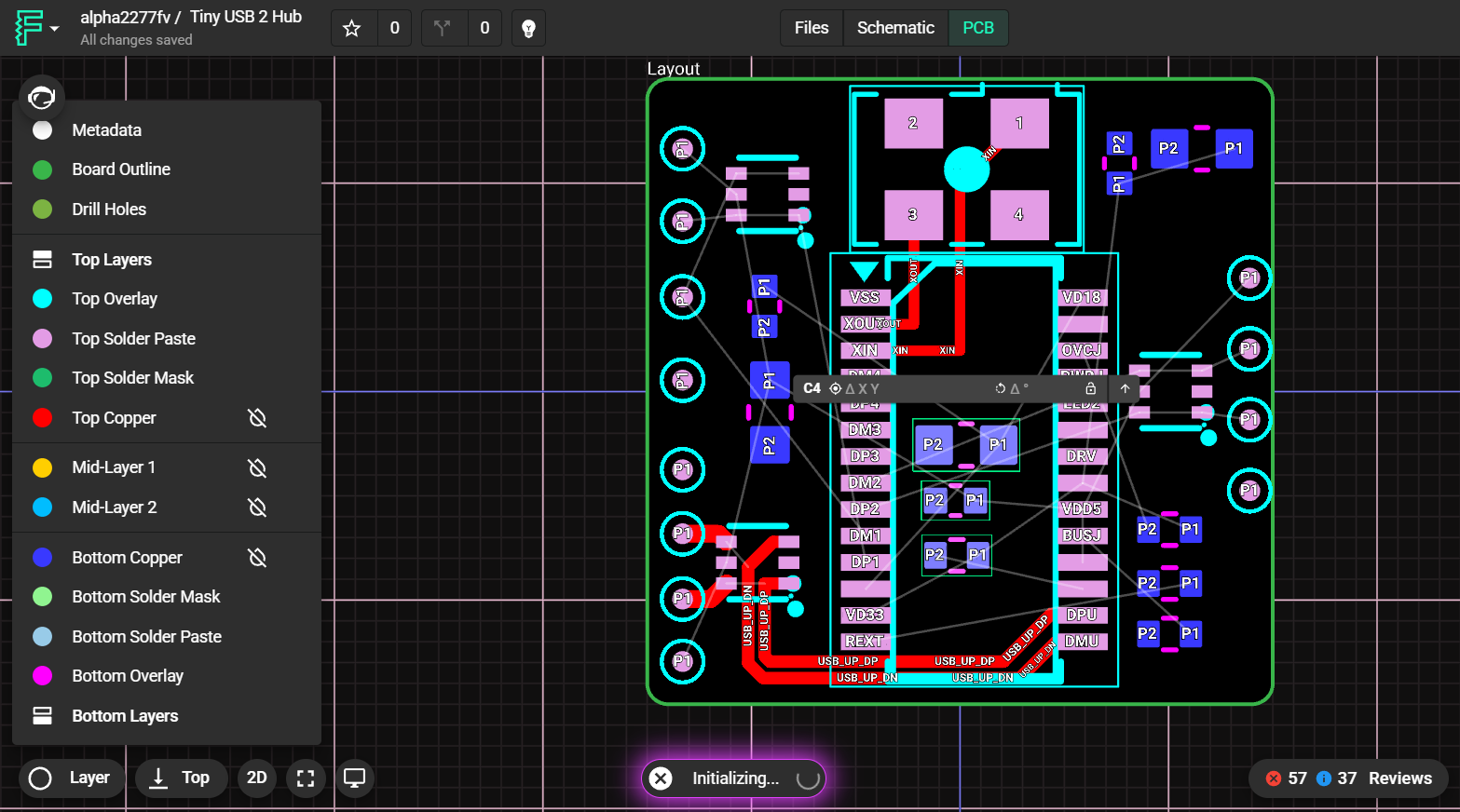Click the Copilot icon above layers panel
This screenshot has height=812, width=1460.
(x=41, y=97)
